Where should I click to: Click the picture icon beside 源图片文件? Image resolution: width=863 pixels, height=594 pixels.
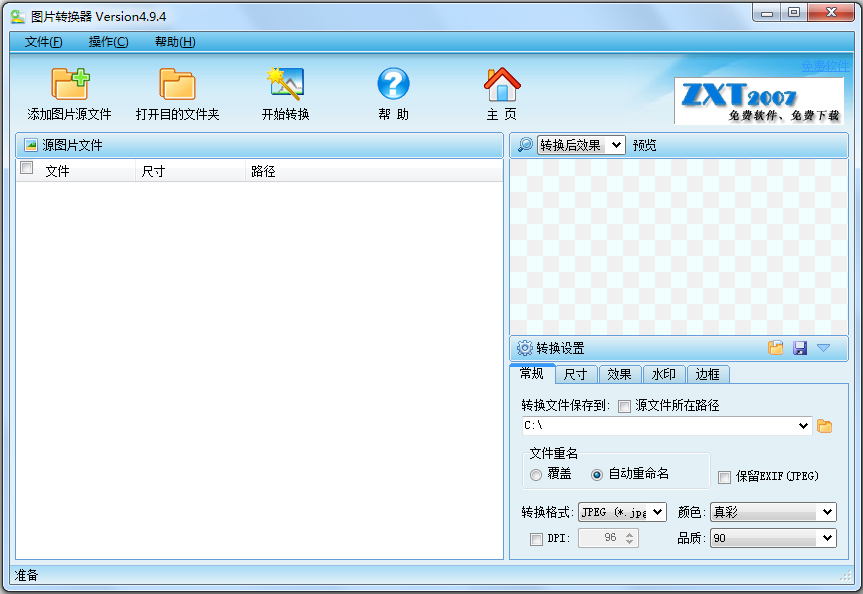tap(31, 145)
